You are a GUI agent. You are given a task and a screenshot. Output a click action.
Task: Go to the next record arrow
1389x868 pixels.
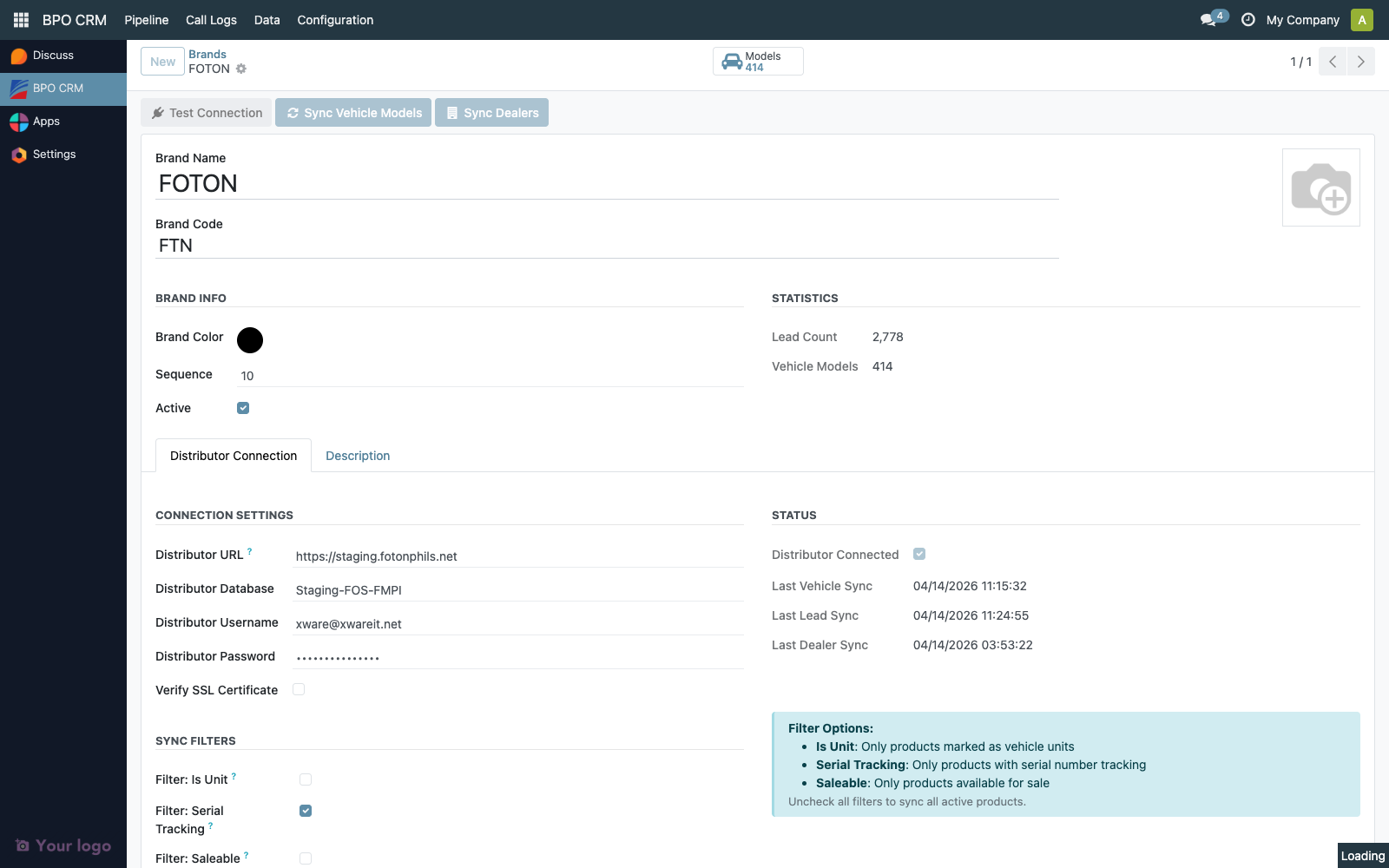pos(1360,62)
